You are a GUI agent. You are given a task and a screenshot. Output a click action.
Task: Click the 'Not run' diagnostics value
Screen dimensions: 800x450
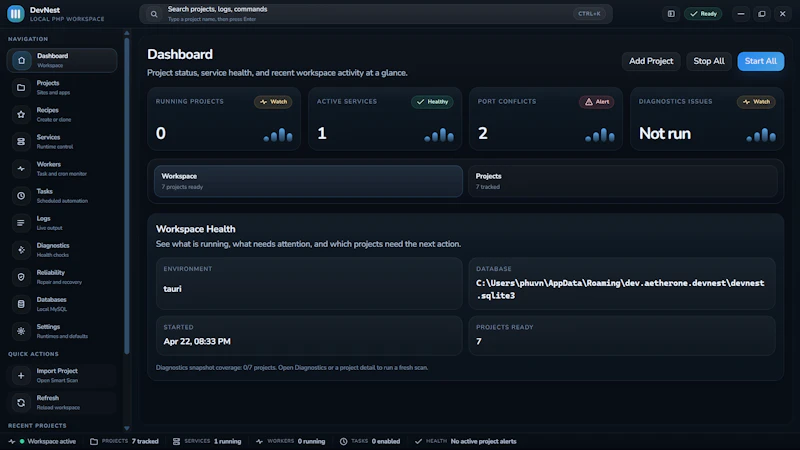[x=665, y=134]
